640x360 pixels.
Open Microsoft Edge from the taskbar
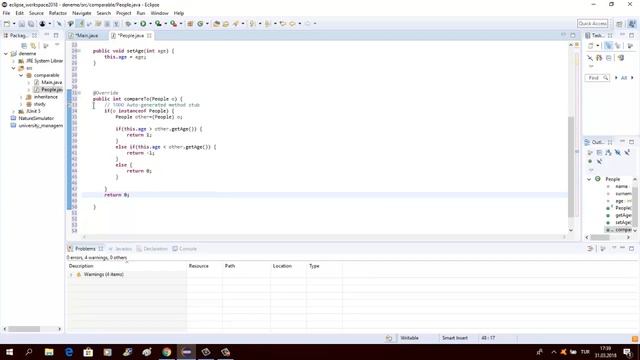[x=69, y=352]
